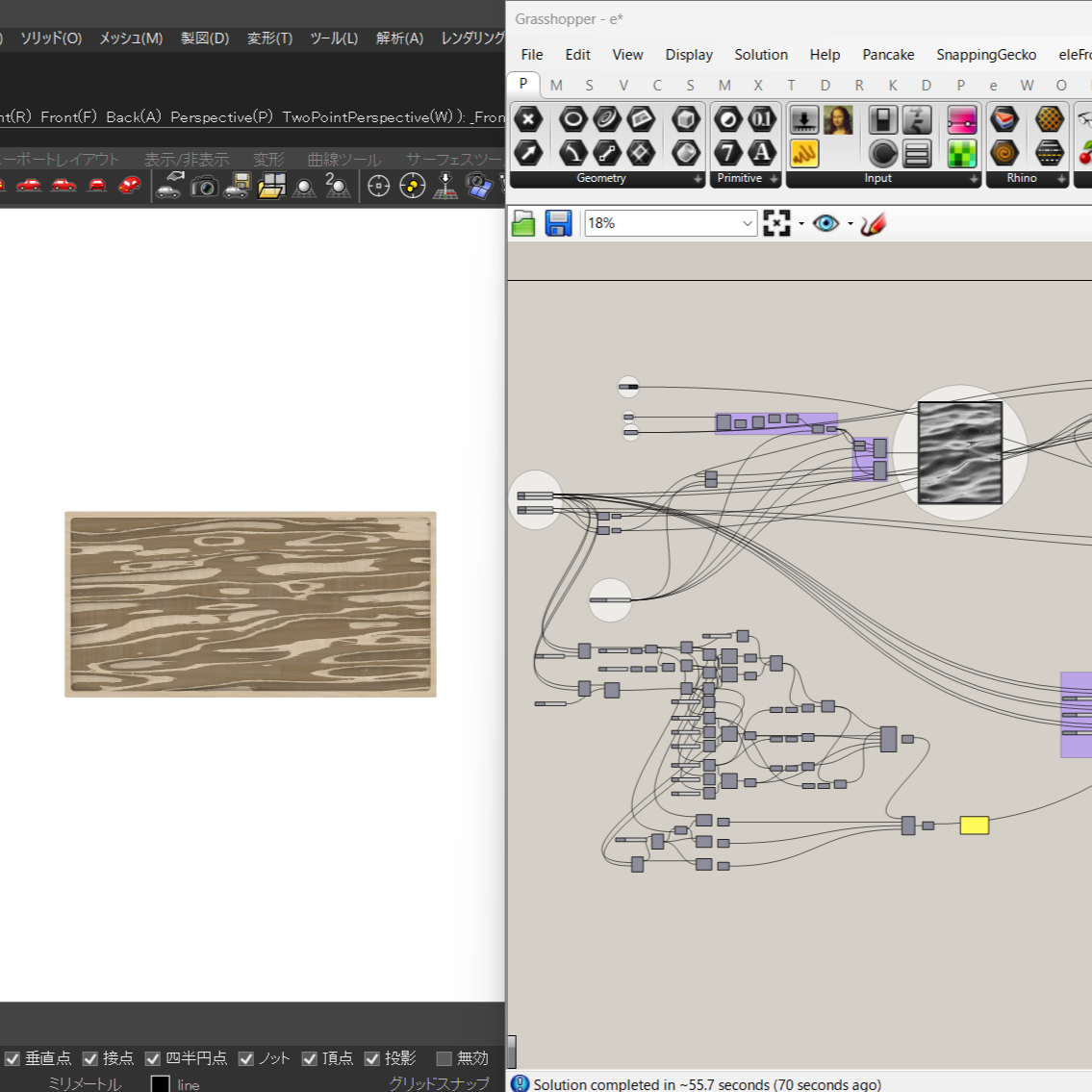Toggle the 投影 osnap checkbox
The image size is (1092, 1092).
coord(372,1058)
